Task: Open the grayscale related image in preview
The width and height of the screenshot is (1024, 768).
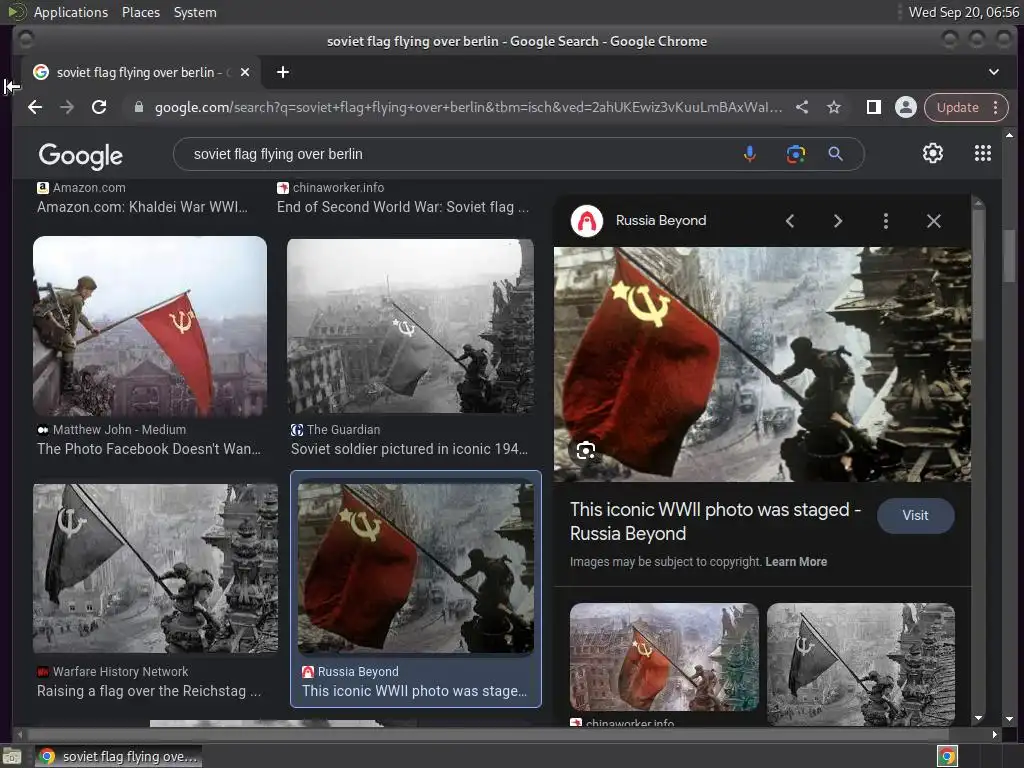Action: point(861,664)
